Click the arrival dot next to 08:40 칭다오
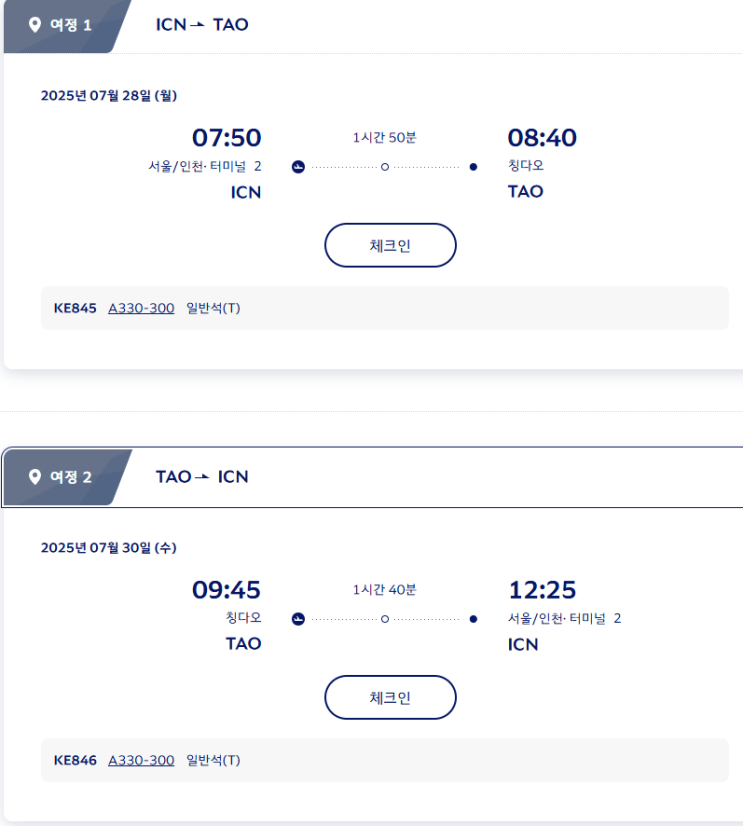 [473, 167]
